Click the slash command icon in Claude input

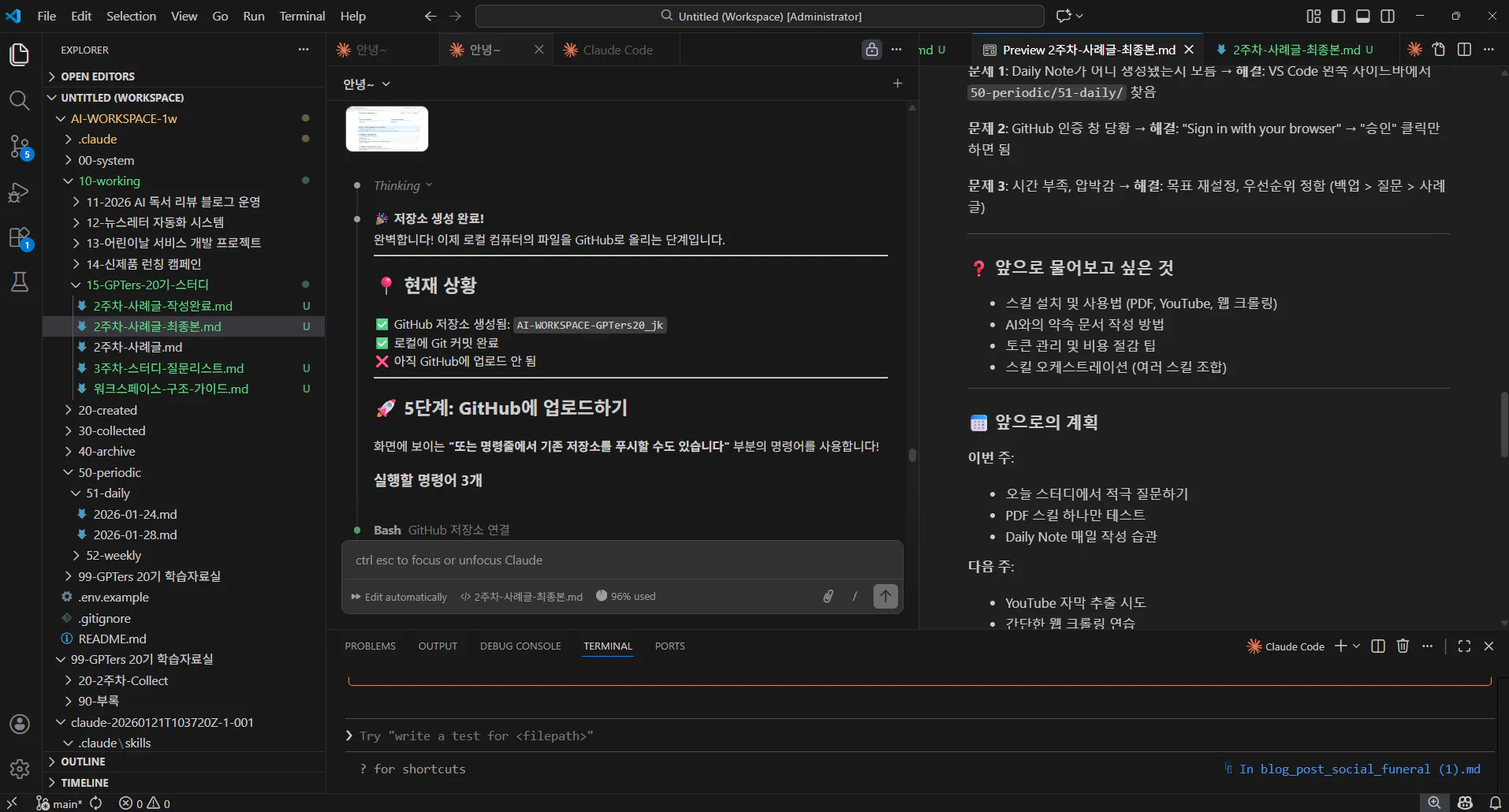pyautogui.click(x=855, y=597)
